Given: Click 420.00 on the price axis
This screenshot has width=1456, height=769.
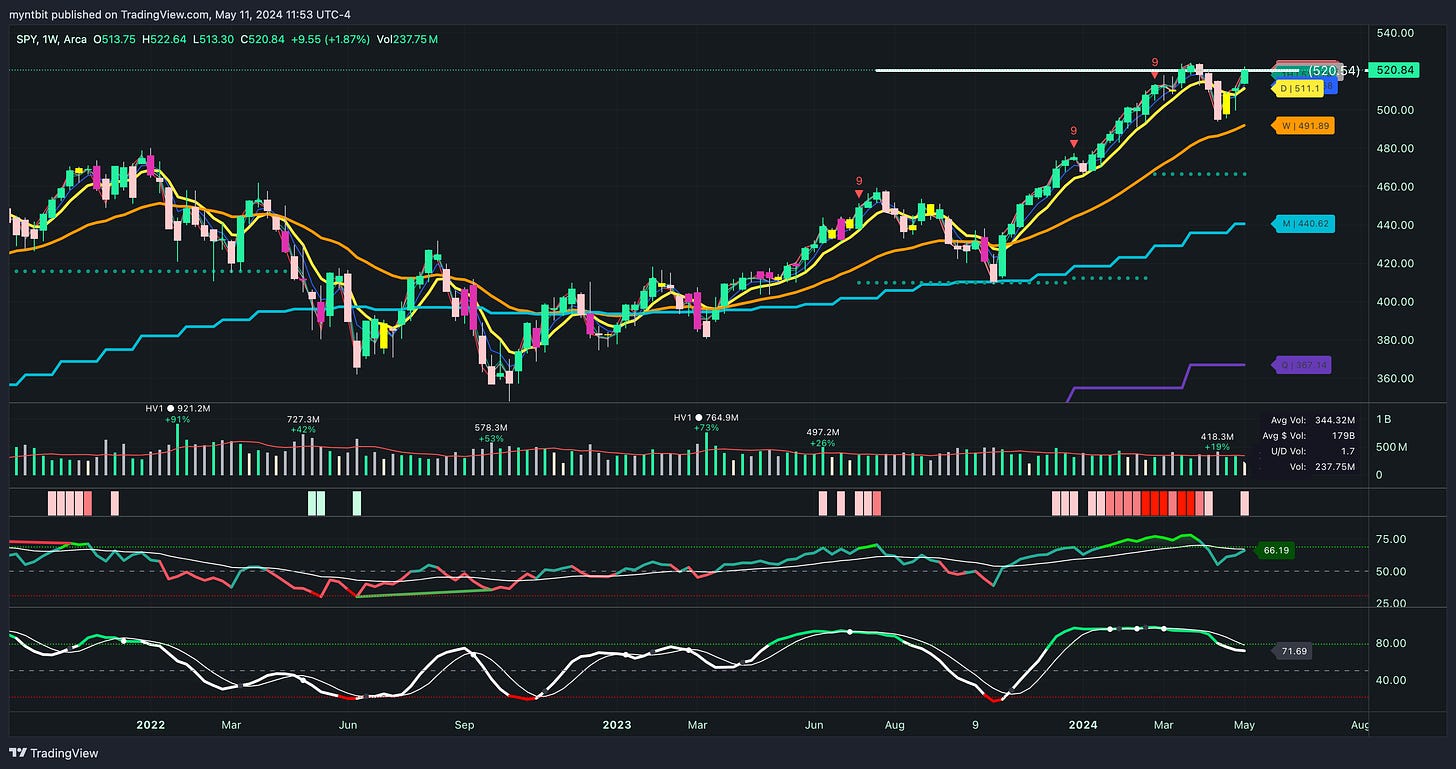Looking at the screenshot, I should pyautogui.click(x=1393, y=263).
